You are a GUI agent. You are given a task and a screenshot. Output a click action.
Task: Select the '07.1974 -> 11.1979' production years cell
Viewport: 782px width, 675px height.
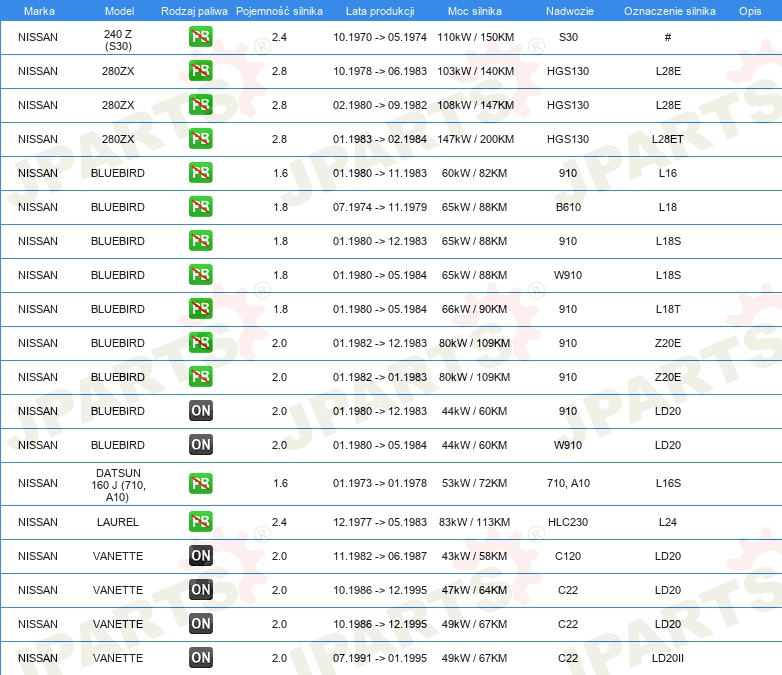click(380, 207)
